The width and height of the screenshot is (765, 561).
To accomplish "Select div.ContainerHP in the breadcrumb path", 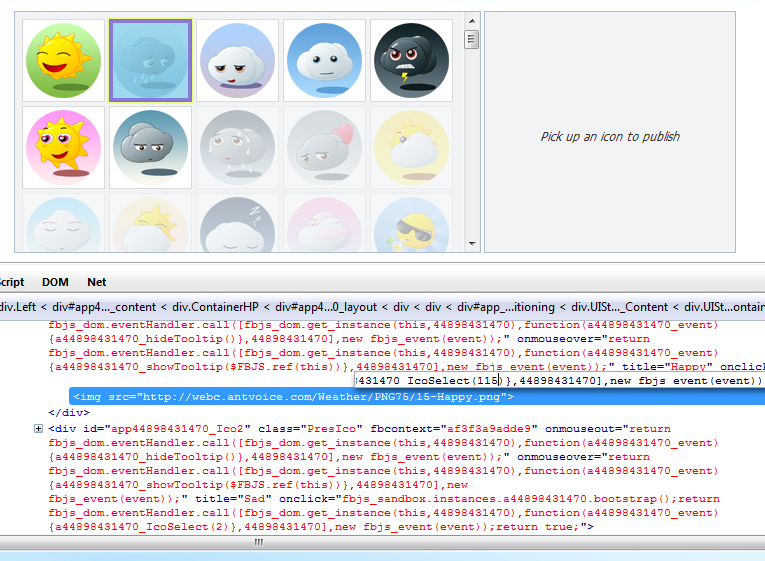I will [x=215, y=307].
